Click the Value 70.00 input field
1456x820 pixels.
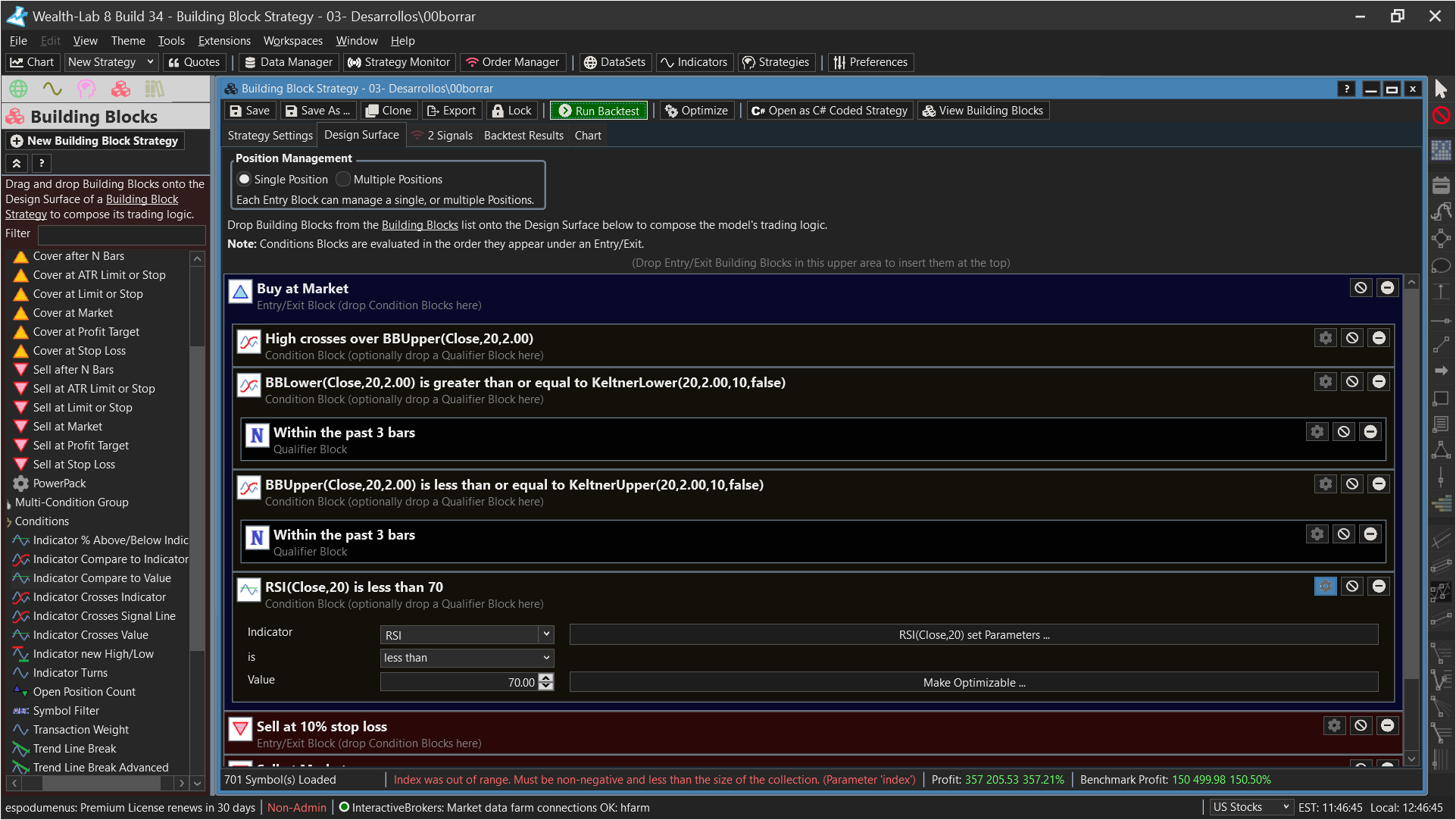click(460, 682)
